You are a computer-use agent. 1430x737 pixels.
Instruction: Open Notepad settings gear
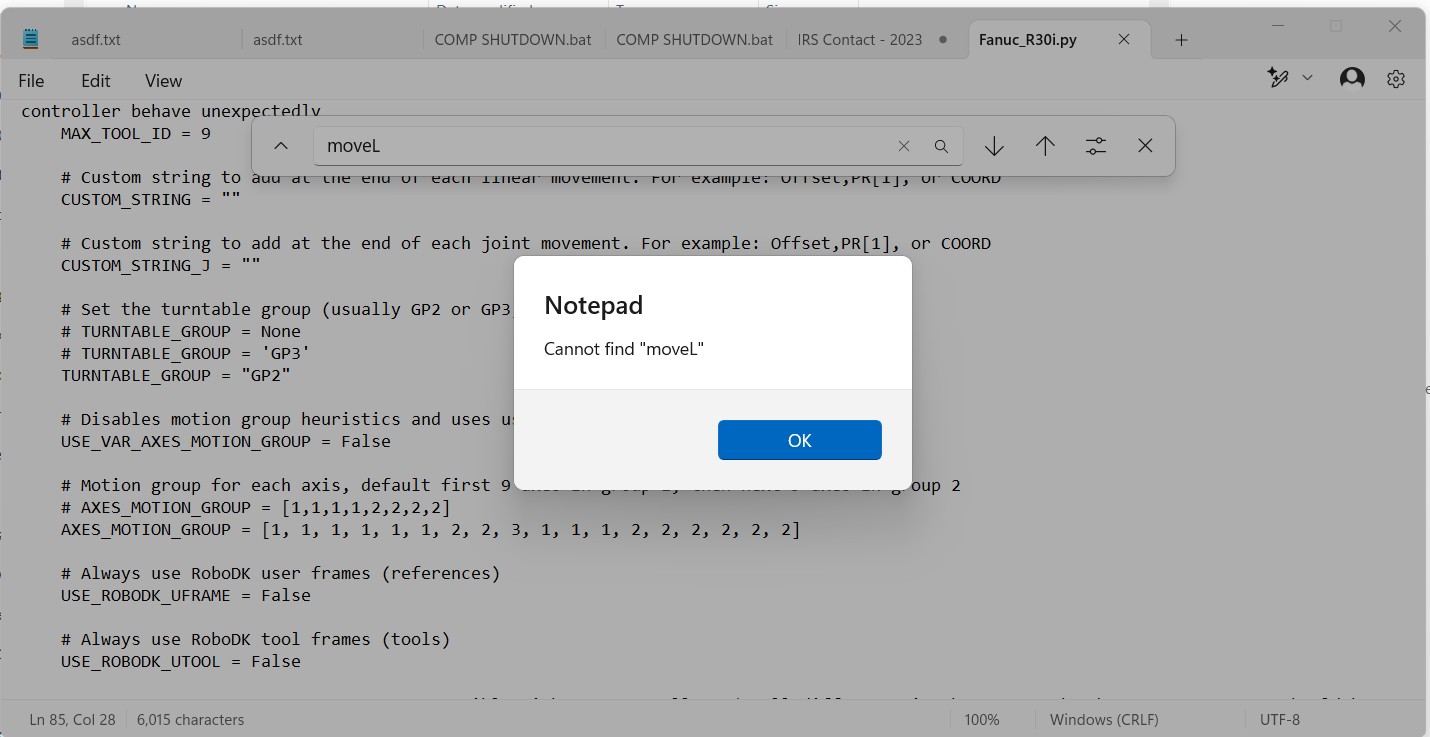[1396, 79]
